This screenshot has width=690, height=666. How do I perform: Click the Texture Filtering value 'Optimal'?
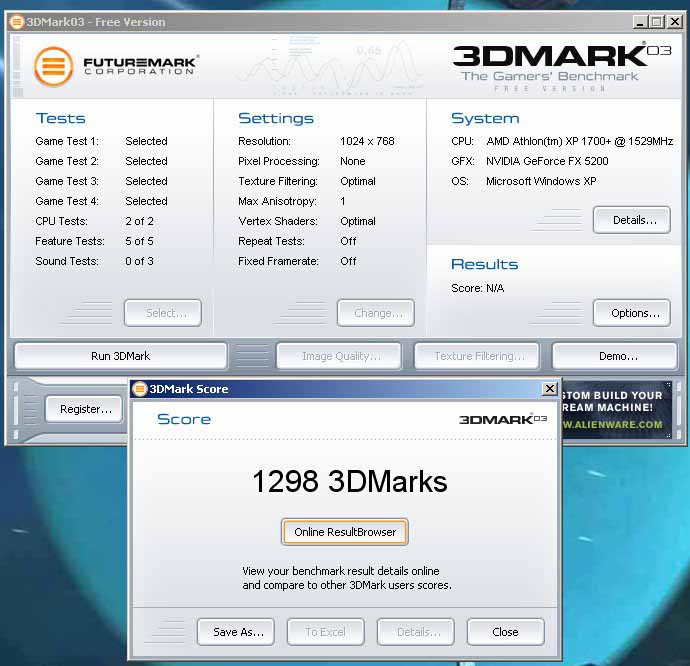coord(358,181)
